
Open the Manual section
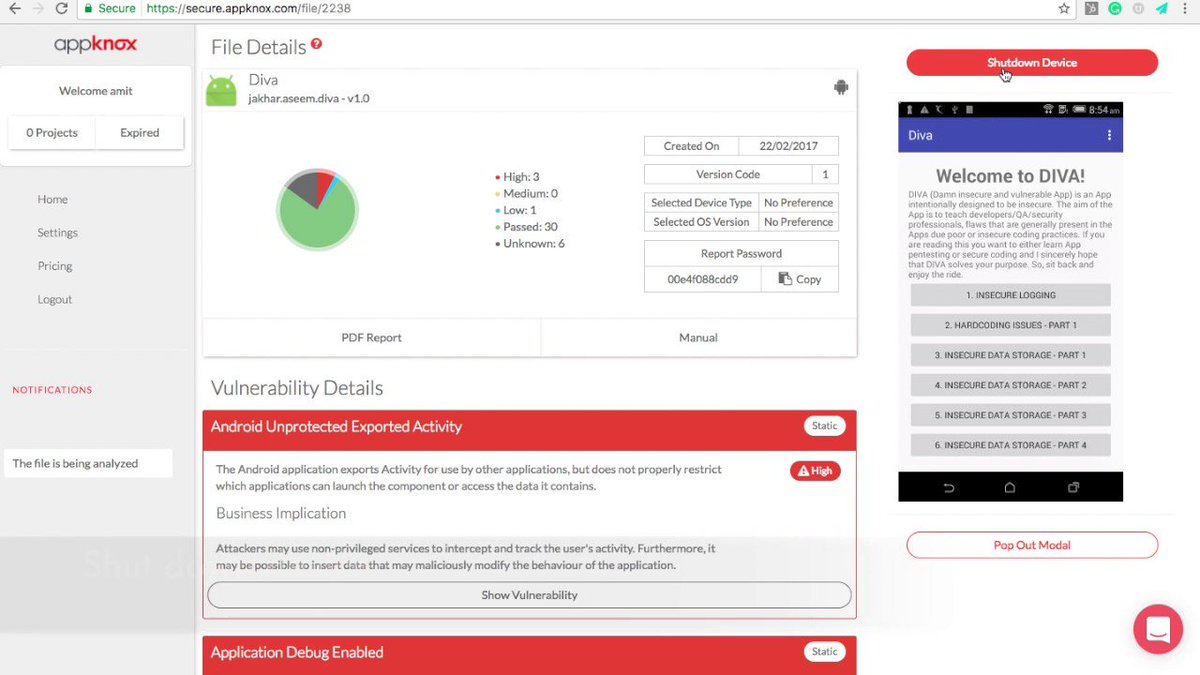699,337
